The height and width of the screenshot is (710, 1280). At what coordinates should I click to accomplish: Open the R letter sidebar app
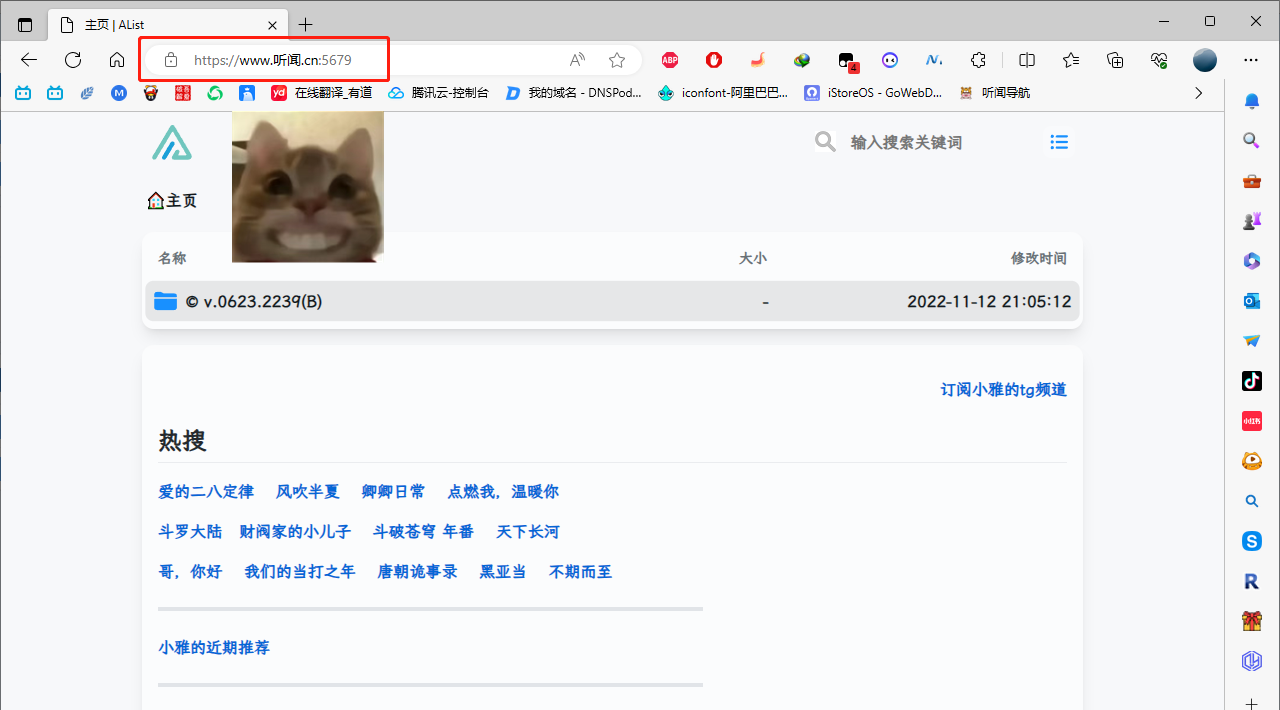point(1251,581)
